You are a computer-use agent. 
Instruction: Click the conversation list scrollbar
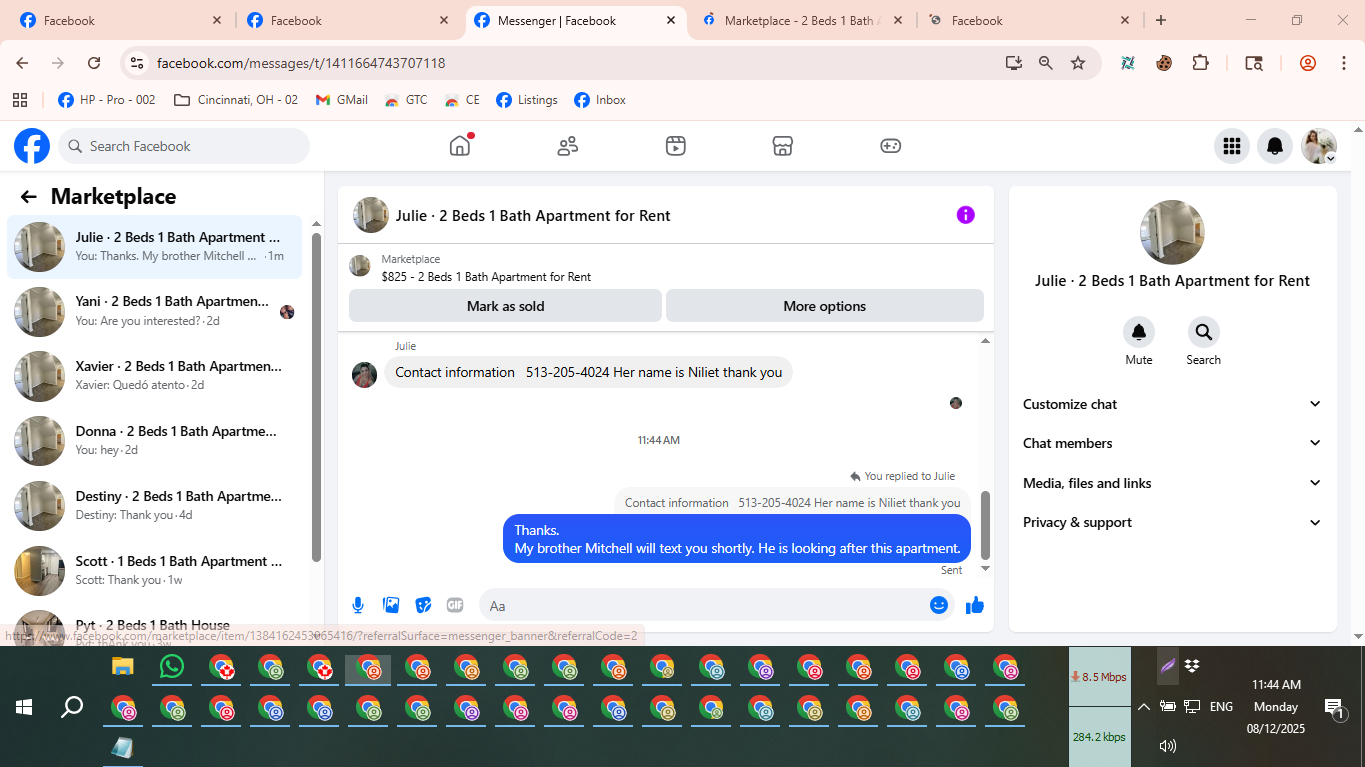click(317, 396)
